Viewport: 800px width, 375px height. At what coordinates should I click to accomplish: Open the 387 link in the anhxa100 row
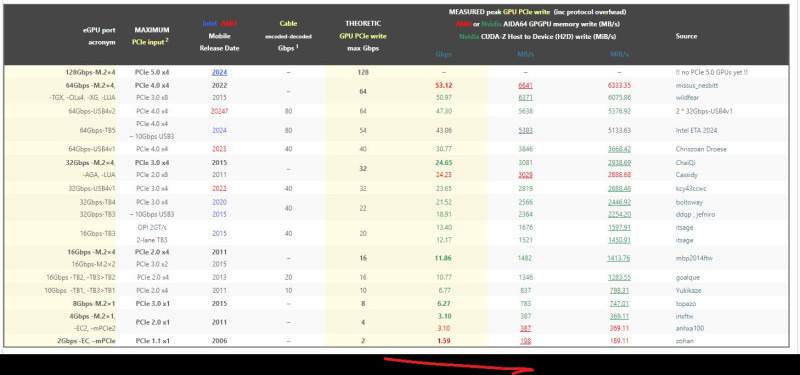coord(525,329)
